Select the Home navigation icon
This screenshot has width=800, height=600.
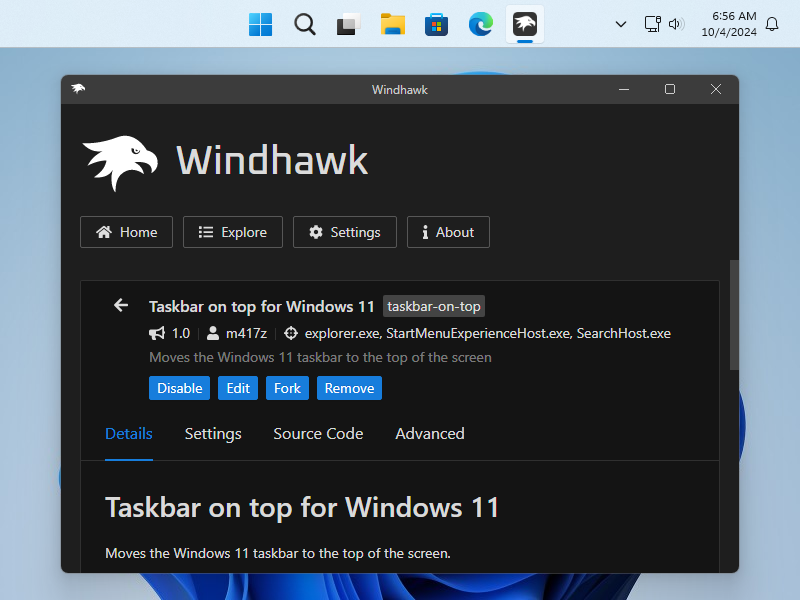pos(104,232)
